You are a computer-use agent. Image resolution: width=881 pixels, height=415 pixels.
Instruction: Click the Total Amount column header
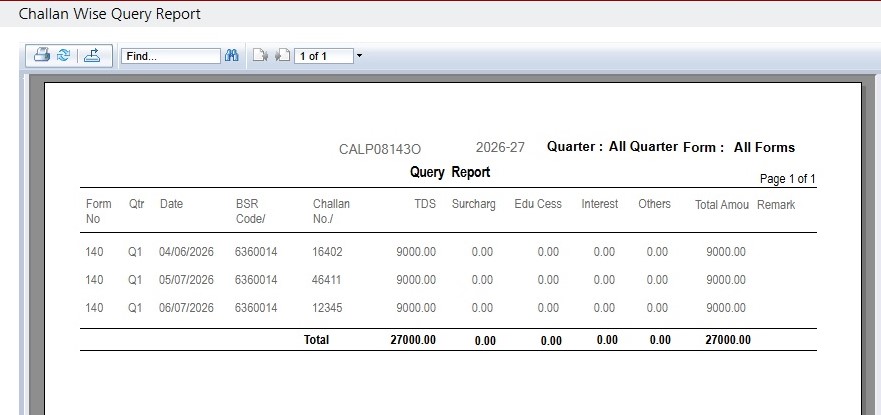pos(722,205)
